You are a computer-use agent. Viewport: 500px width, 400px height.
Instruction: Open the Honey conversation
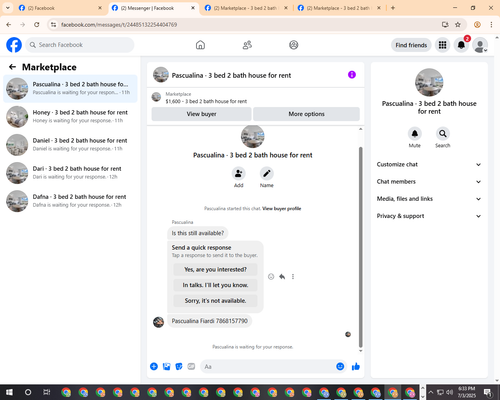pos(70,117)
